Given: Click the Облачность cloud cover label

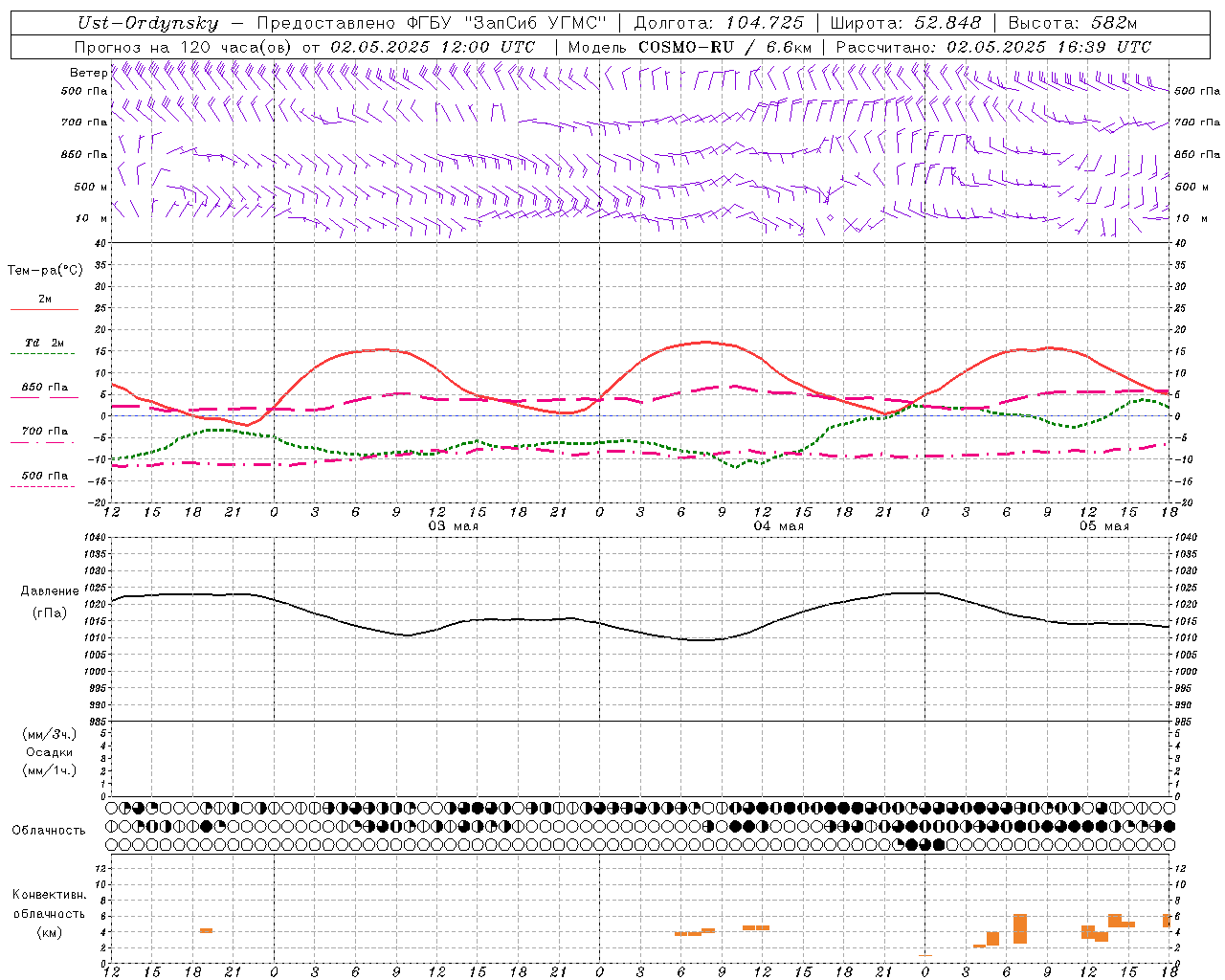Looking at the screenshot, I should [49, 831].
